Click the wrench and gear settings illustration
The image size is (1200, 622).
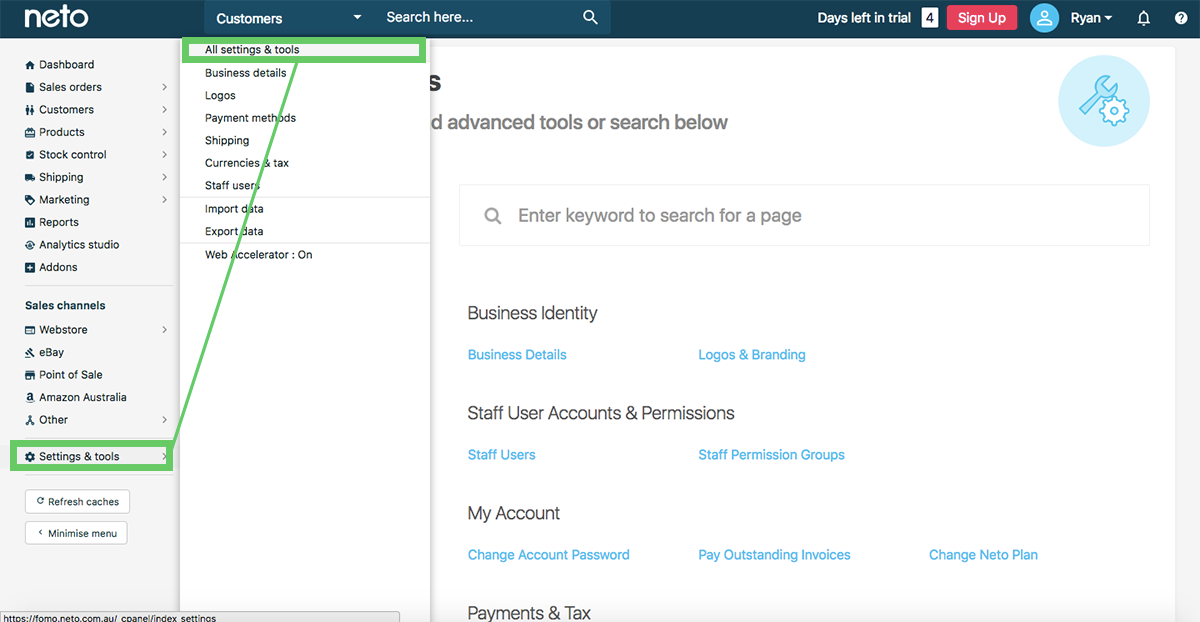[1104, 101]
